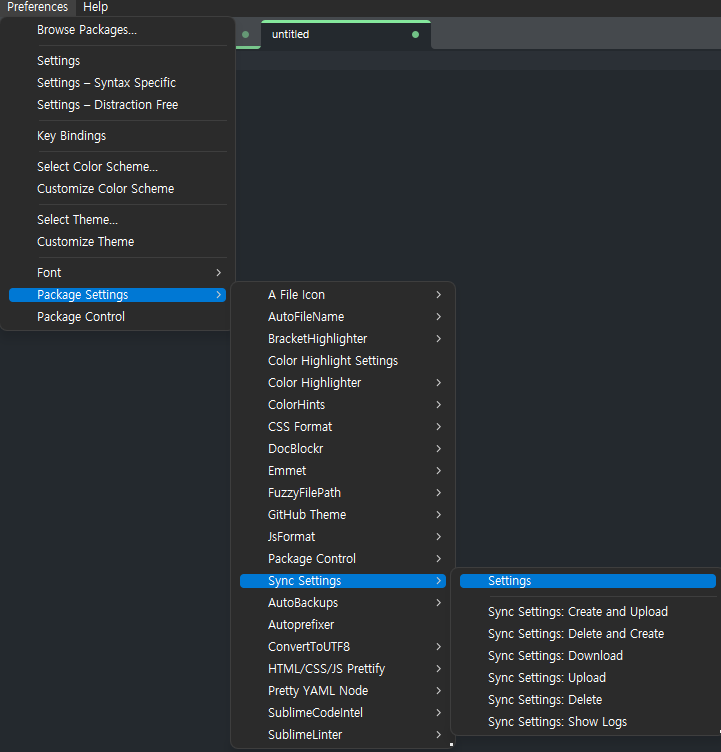Run Sync Settings: Download
This screenshot has width=721, height=752.
click(x=588, y=657)
